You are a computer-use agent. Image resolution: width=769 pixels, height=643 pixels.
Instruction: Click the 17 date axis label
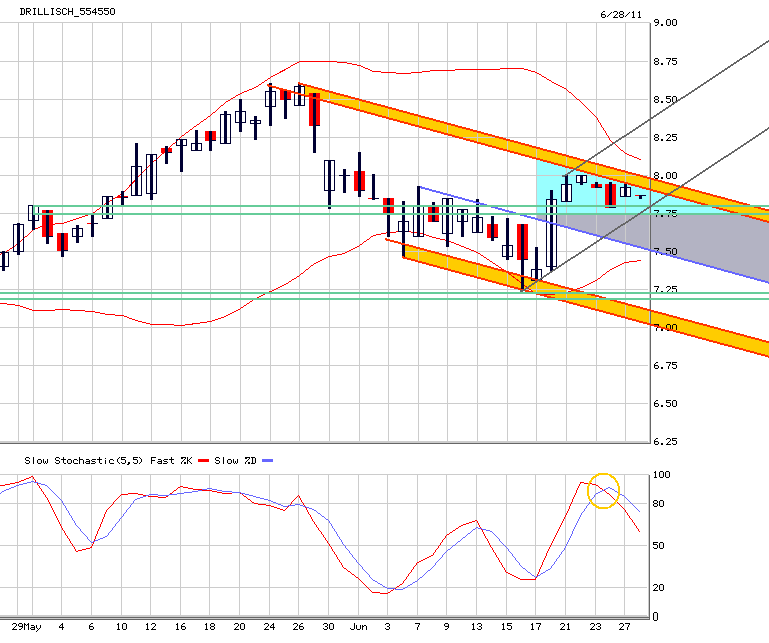click(x=536, y=627)
